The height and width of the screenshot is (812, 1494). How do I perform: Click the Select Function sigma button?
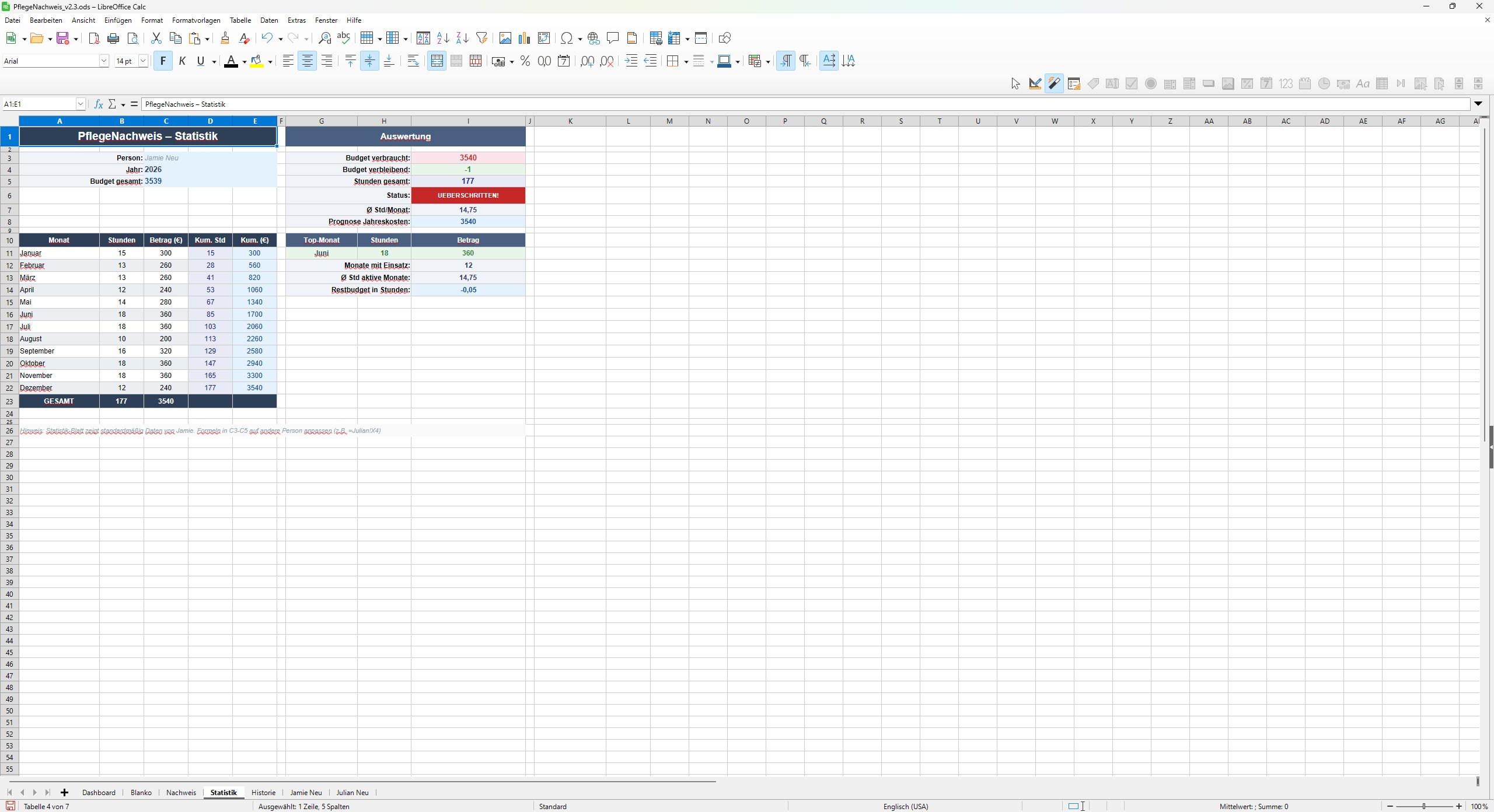pos(112,104)
